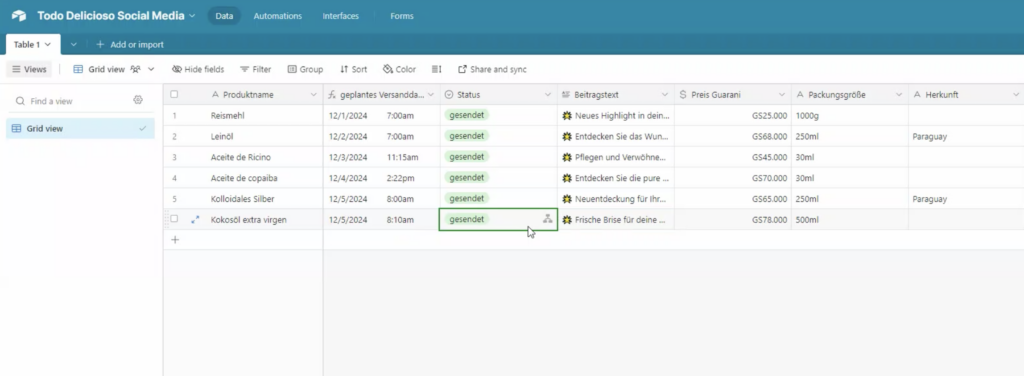Click the GS68.000 price cell
Viewport: 1024px width, 376px height.
pos(733,136)
